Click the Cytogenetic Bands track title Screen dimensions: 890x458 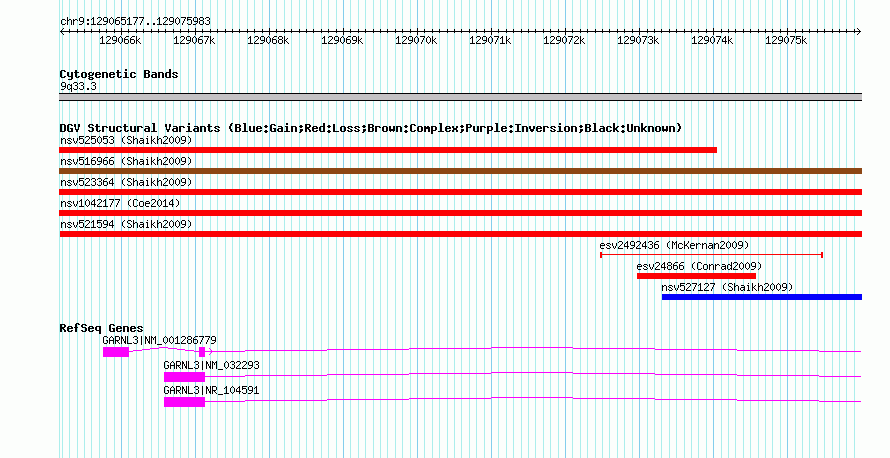pyautogui.click(x=119, y=74)
